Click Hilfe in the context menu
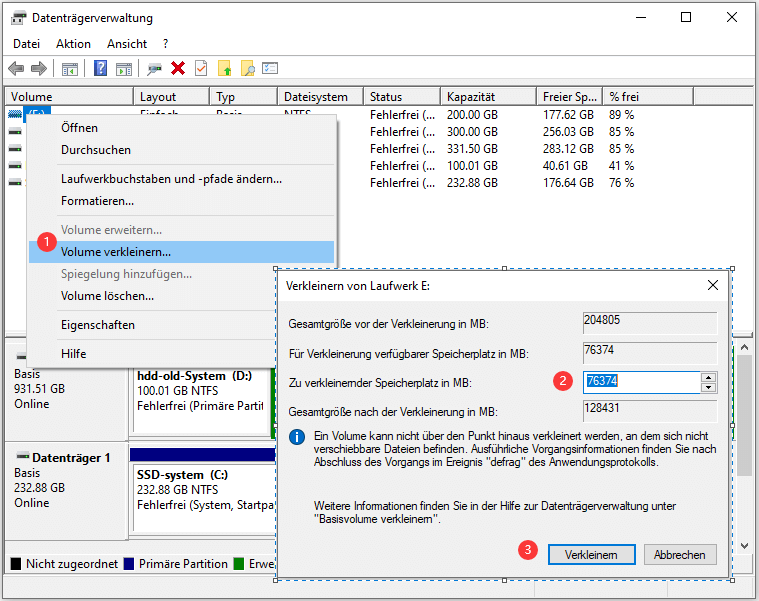 (152, 354)
